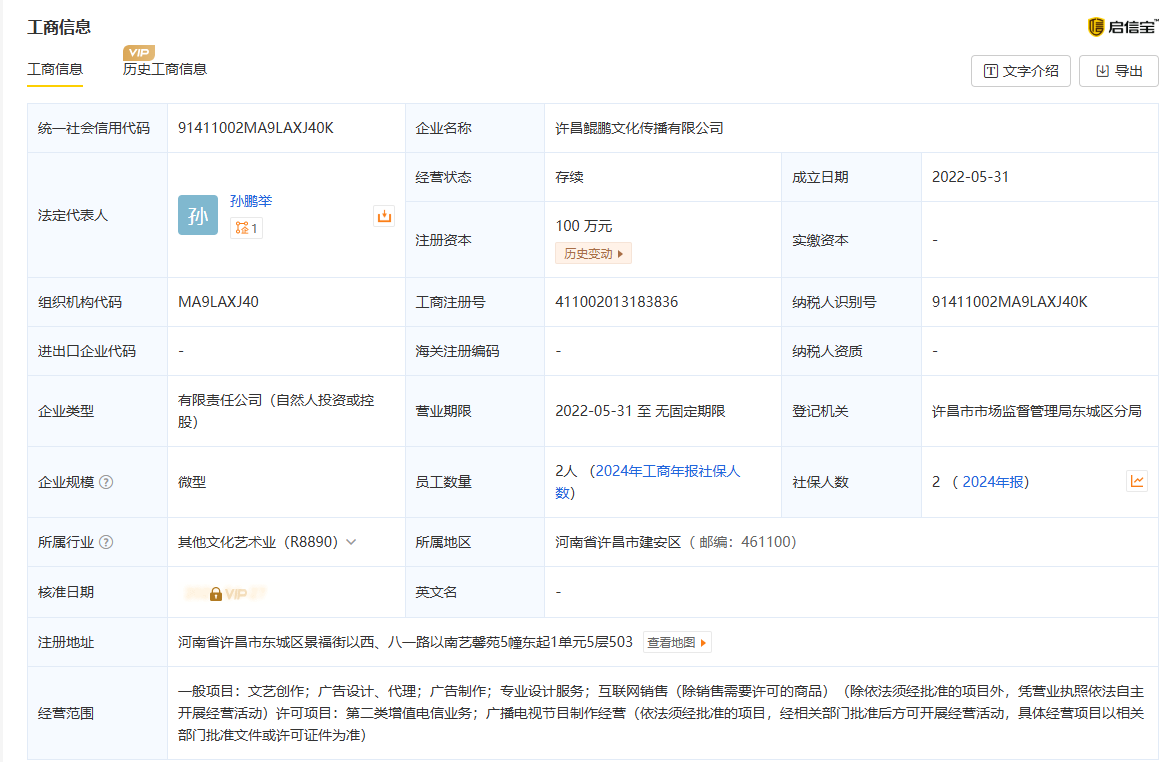Select the taxpayer ID value under 纳税人识别号
This screenshot has width=1171, height=762.
1009,302
